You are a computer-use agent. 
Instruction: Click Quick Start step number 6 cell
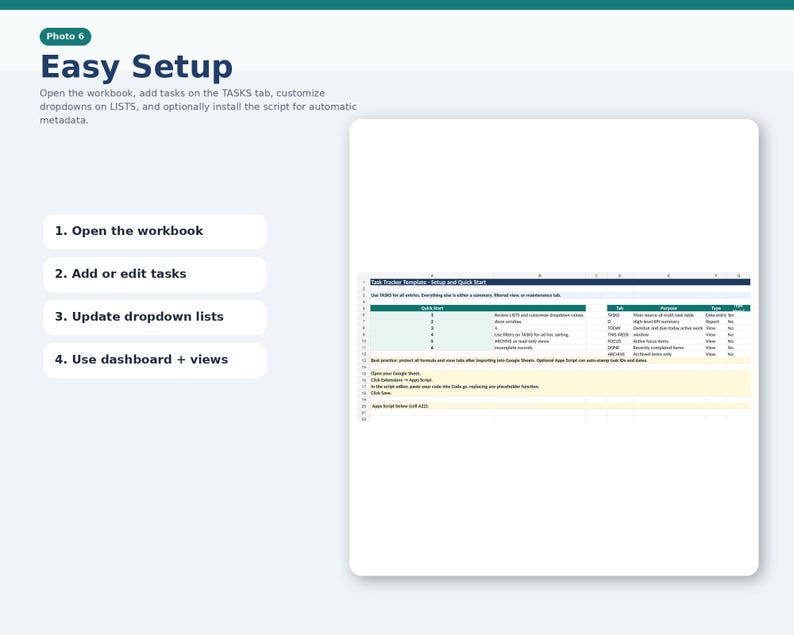coord(432,348)
